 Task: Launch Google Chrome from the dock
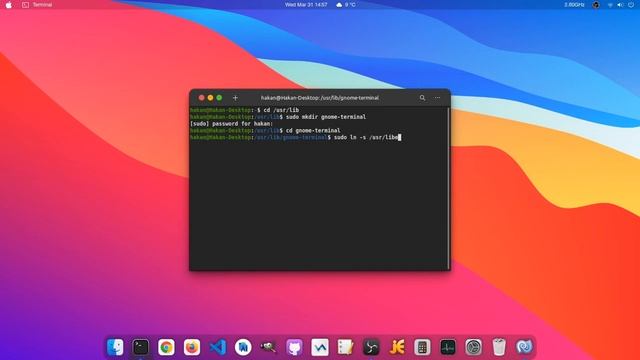click(166, 347)
